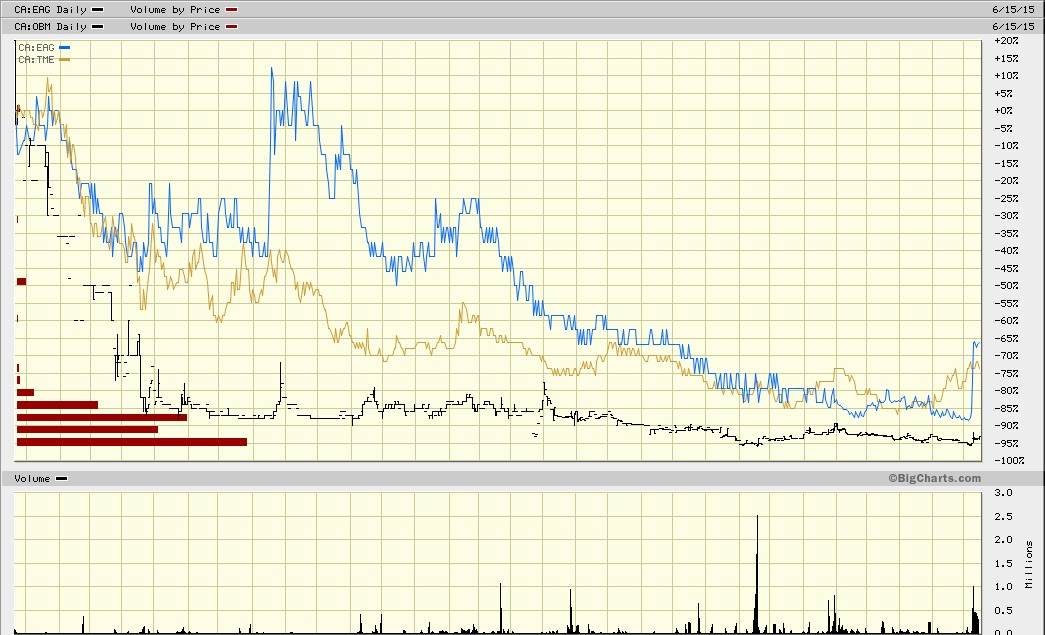Select the CA:TME legend label in chart
Viewport: 1045px width, 635px height.
coord(36,60)
